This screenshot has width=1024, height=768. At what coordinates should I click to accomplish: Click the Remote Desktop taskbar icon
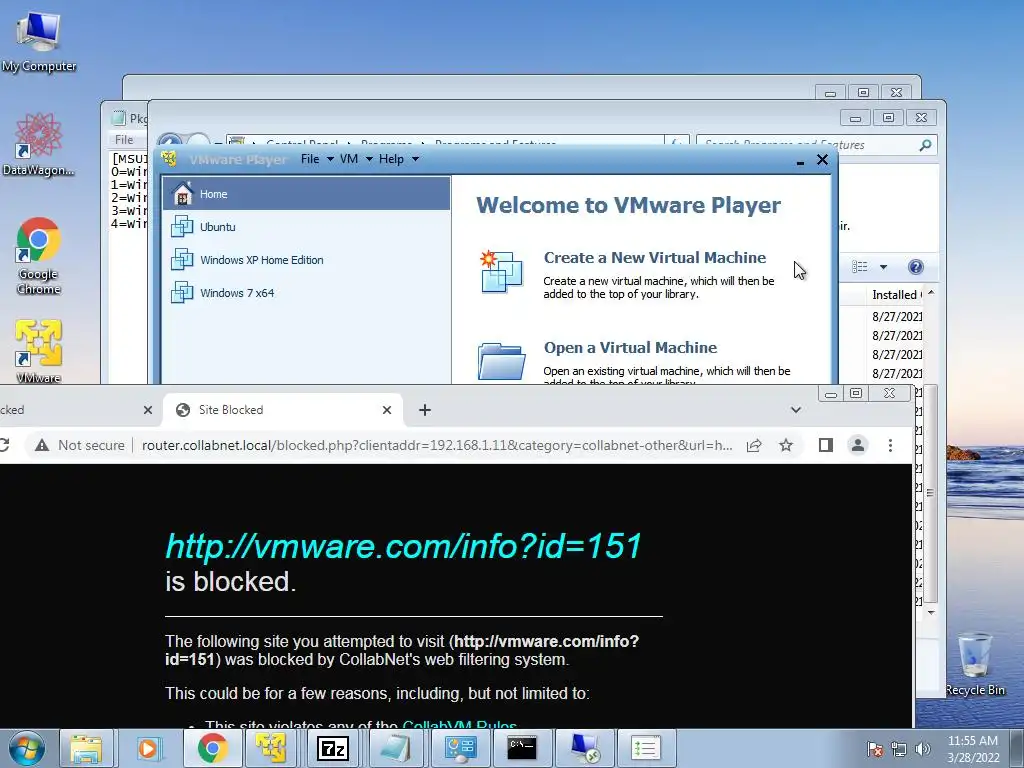coord(584,748)
